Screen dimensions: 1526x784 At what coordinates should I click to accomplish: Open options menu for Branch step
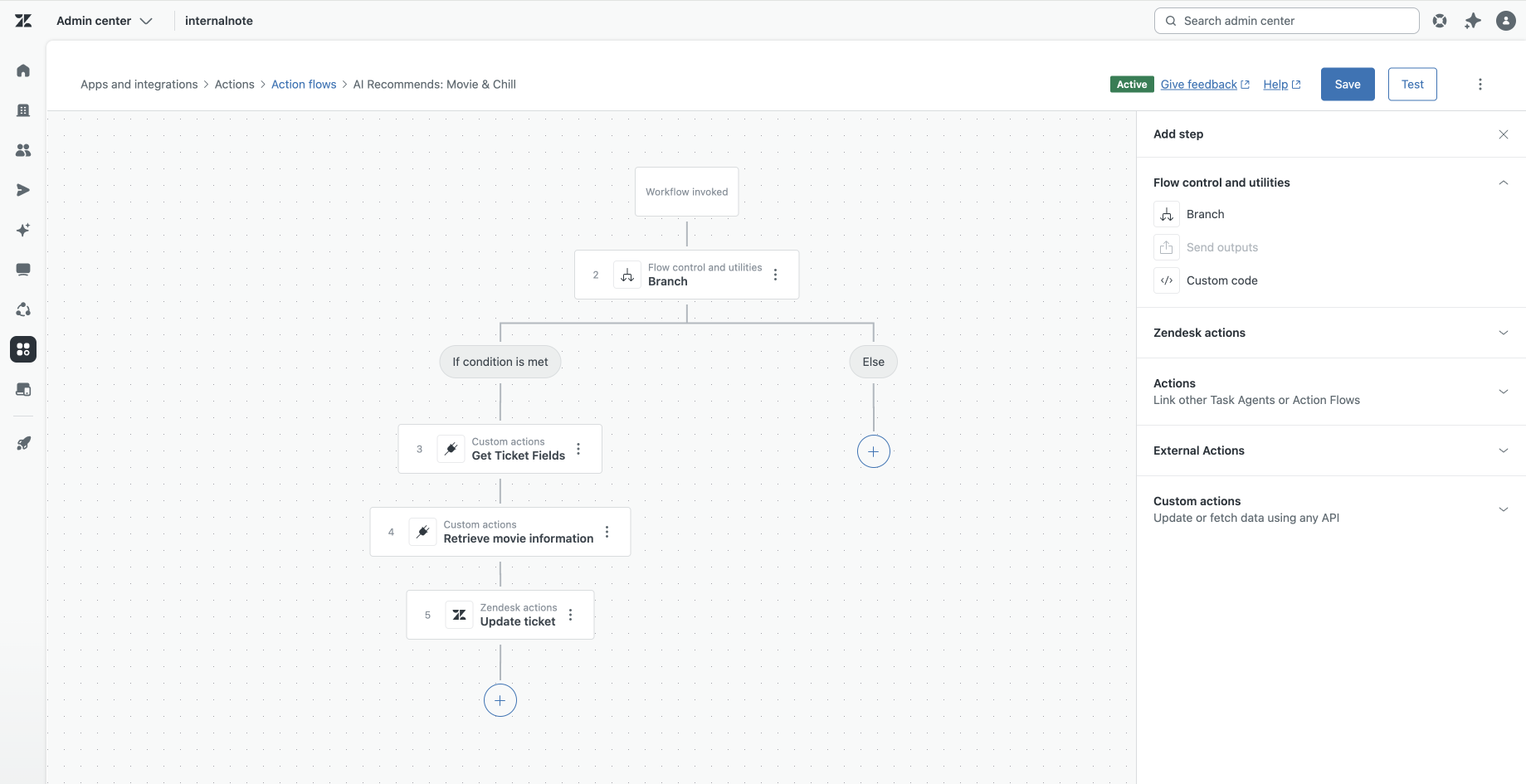click(x=775, y=275)
